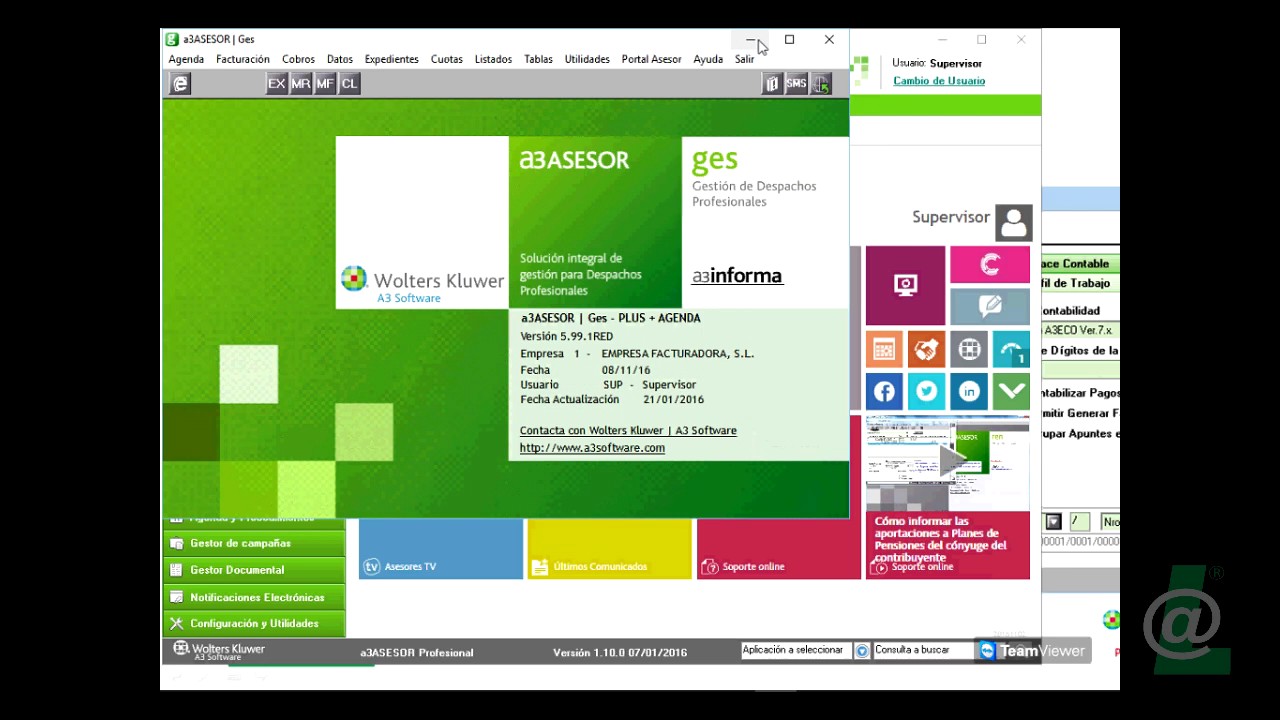Open the Expedientes menu
The width and height of the screenshot is (1280, 720).
tap(392, 59)
